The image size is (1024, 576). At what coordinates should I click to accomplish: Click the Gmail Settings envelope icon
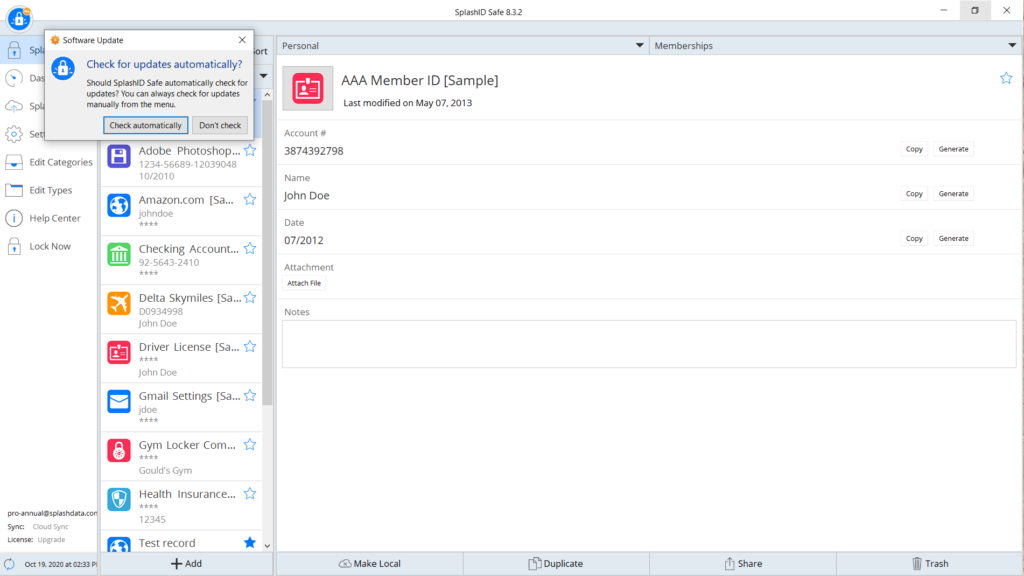[x=119, y=401]
